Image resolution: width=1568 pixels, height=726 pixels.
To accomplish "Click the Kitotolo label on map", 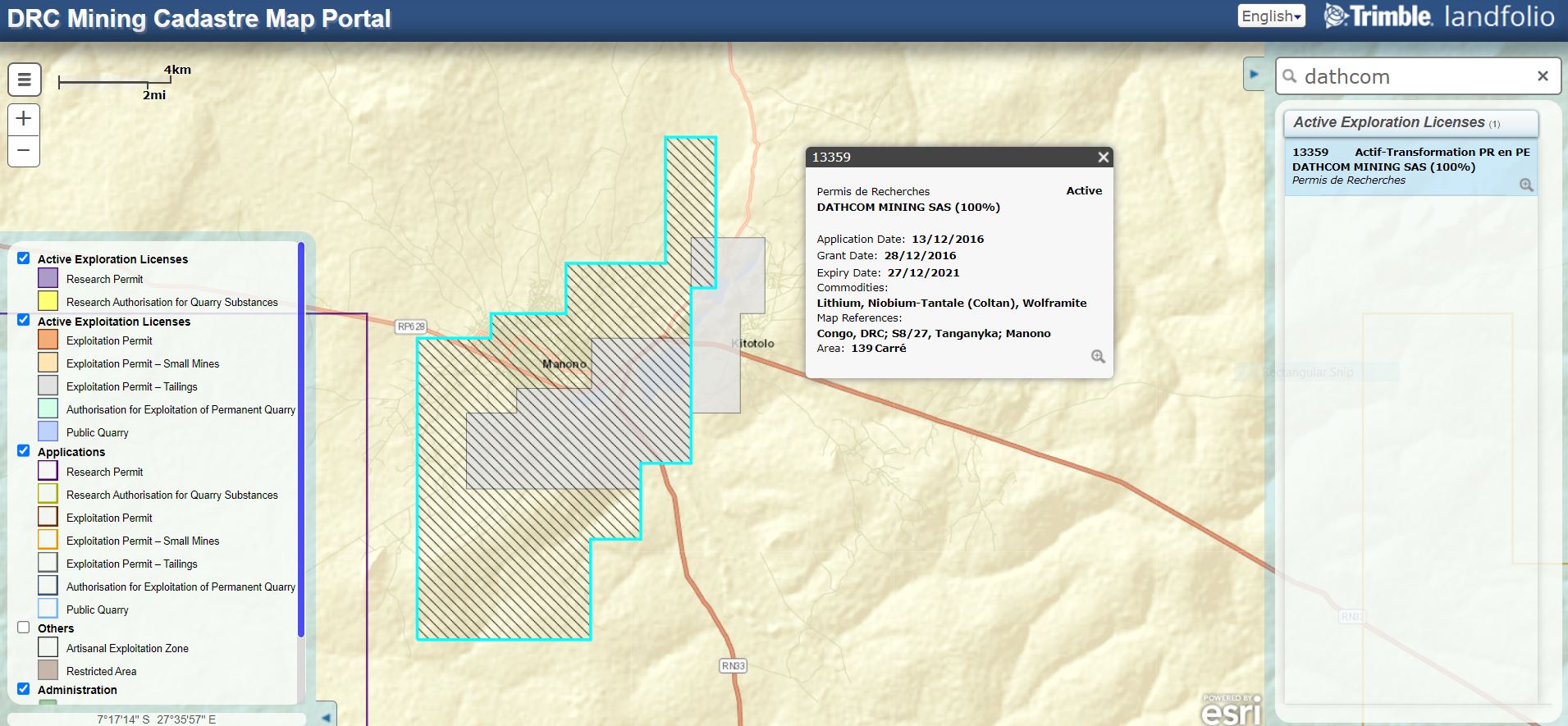I will click(x=752, y=344).
